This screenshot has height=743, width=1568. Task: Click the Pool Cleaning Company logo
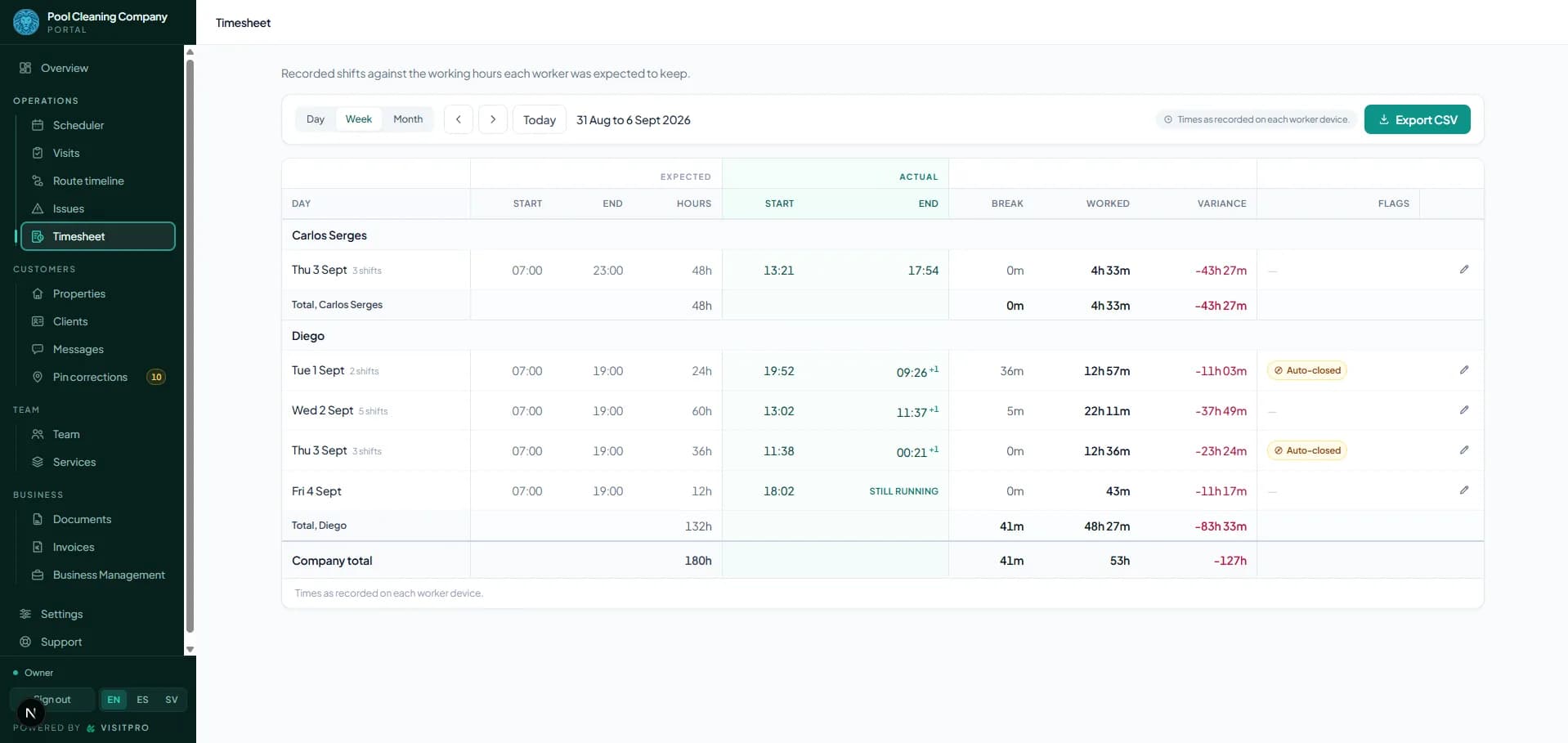coord(26,22)
